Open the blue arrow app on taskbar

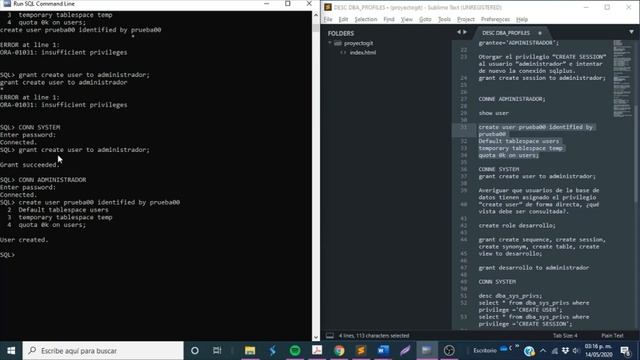pos(272,351)
